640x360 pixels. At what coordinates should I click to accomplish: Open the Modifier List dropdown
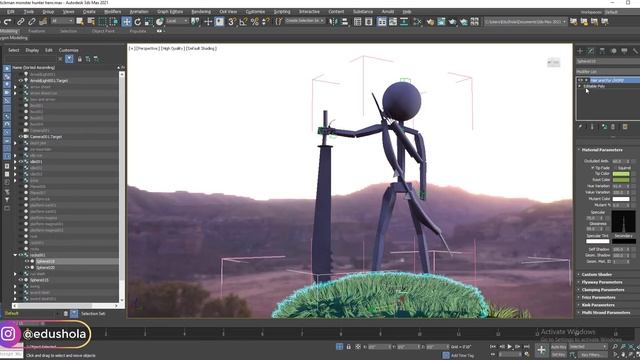coord(608,71)
